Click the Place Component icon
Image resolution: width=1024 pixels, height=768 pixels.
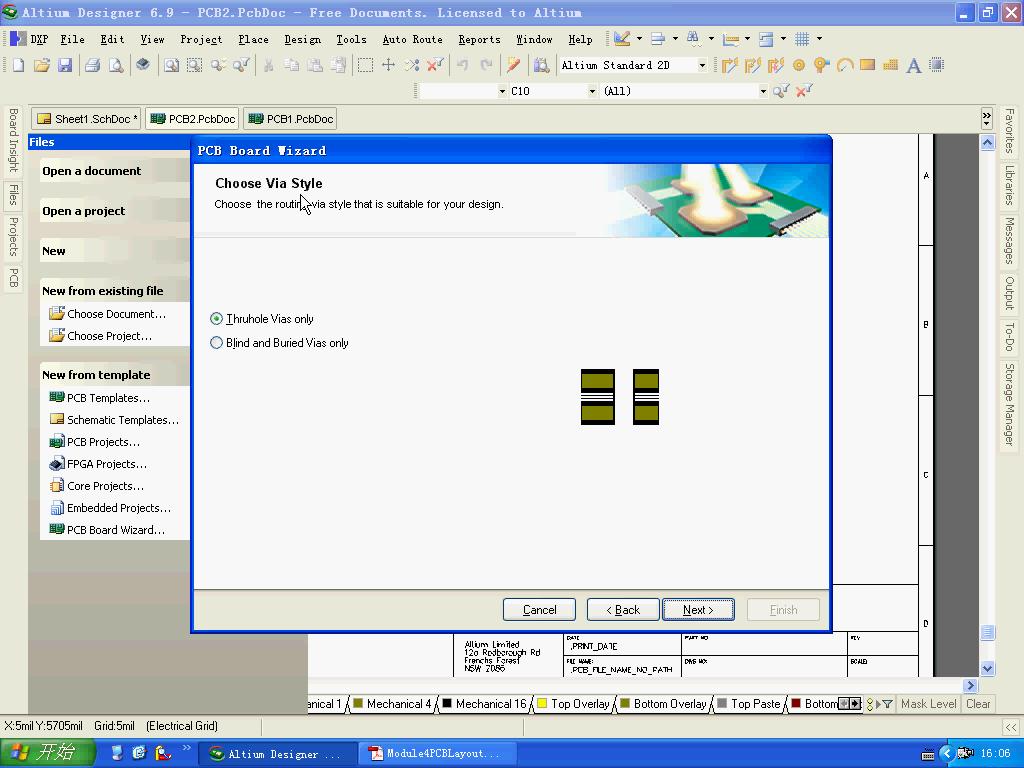tap(936, 65)
